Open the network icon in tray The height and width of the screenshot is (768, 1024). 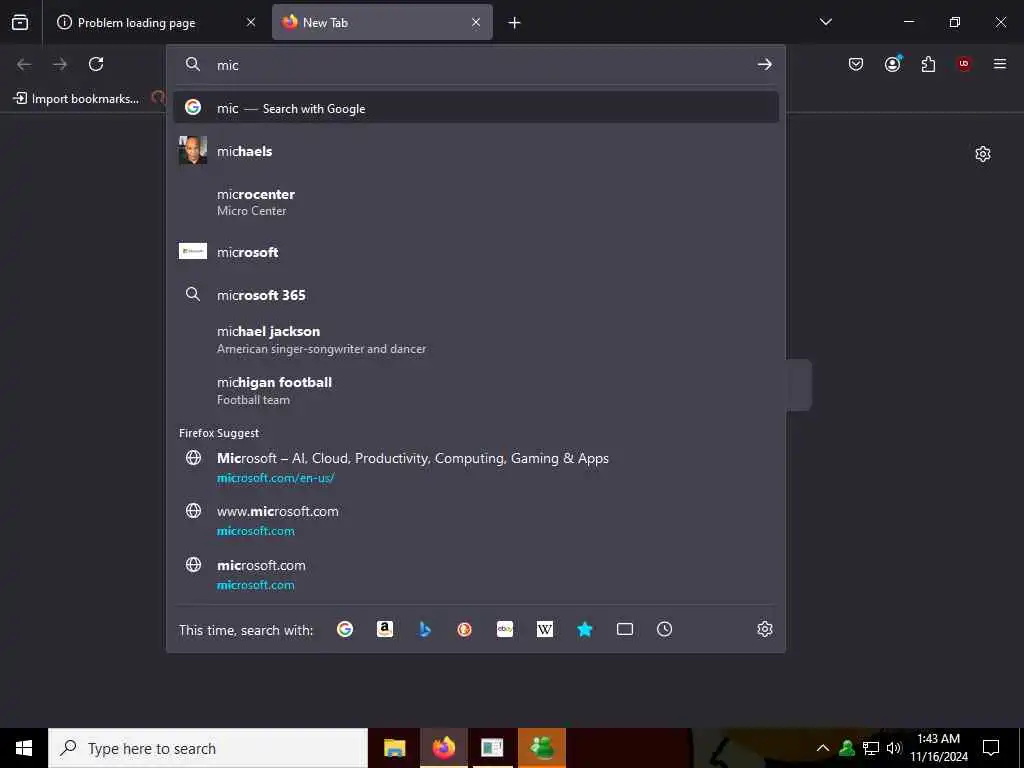pyautogui.click(x=871, y=748)
